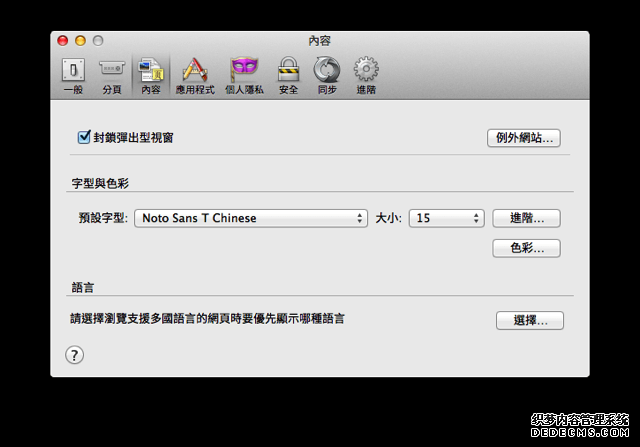Minimize the window with yellow button
Viewport: 640px width, 447px height.
[80, 41]
